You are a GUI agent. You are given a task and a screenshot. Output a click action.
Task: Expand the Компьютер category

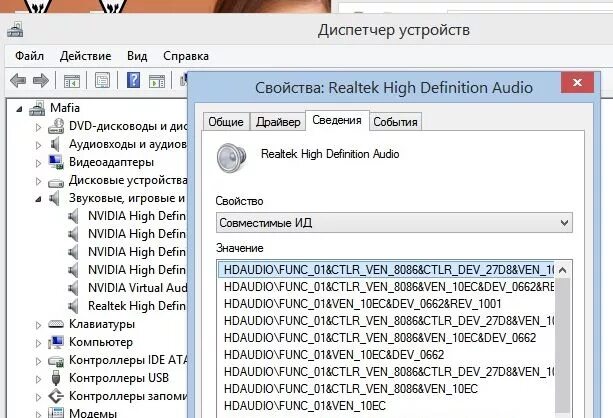(38, 343)
